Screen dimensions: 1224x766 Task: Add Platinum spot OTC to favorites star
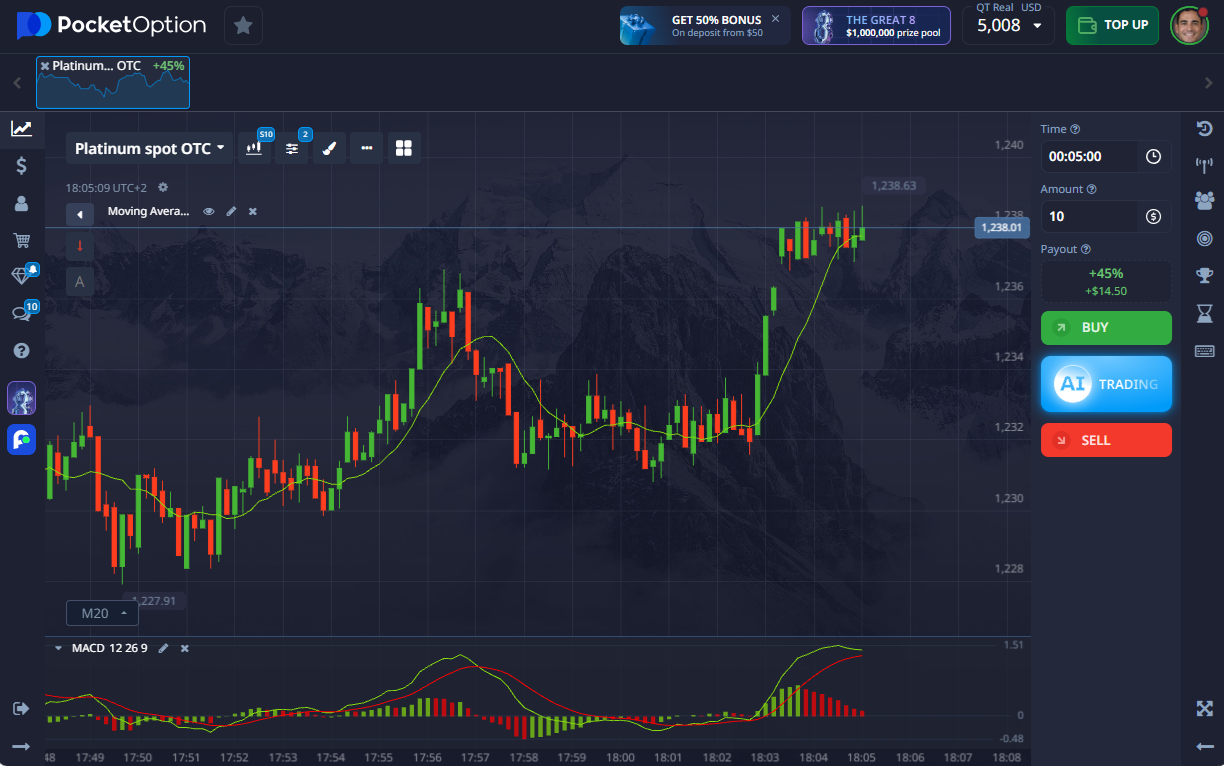point(243,25)
